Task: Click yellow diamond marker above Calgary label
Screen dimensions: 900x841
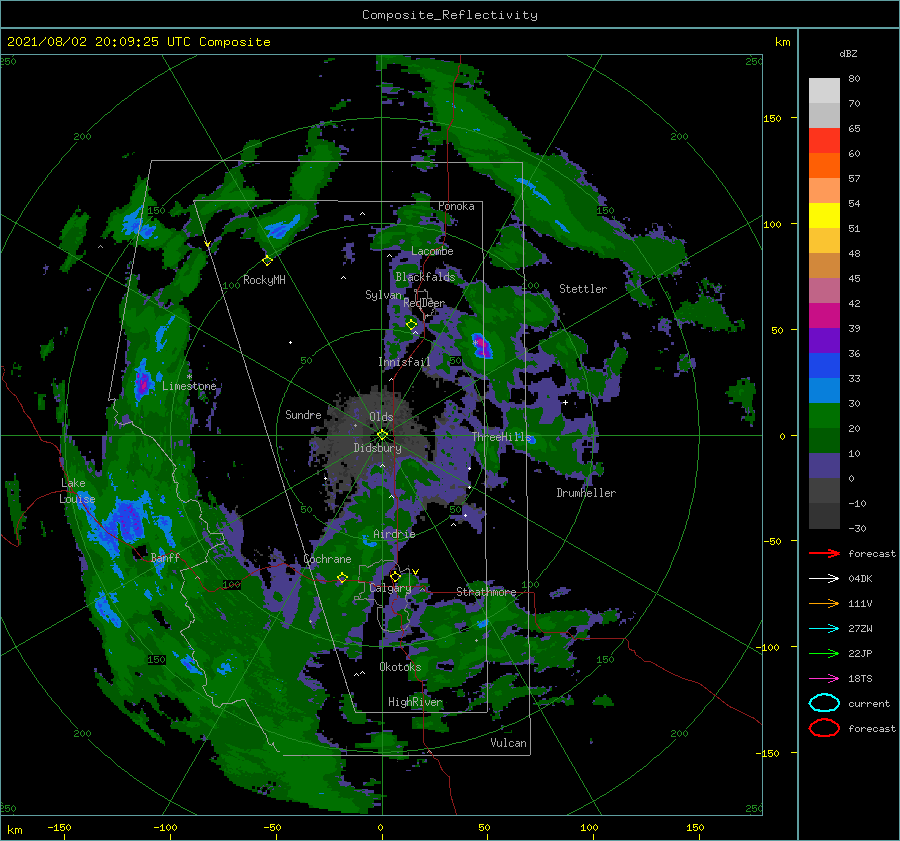Action: pyautogui.click(x=395, y=576)
